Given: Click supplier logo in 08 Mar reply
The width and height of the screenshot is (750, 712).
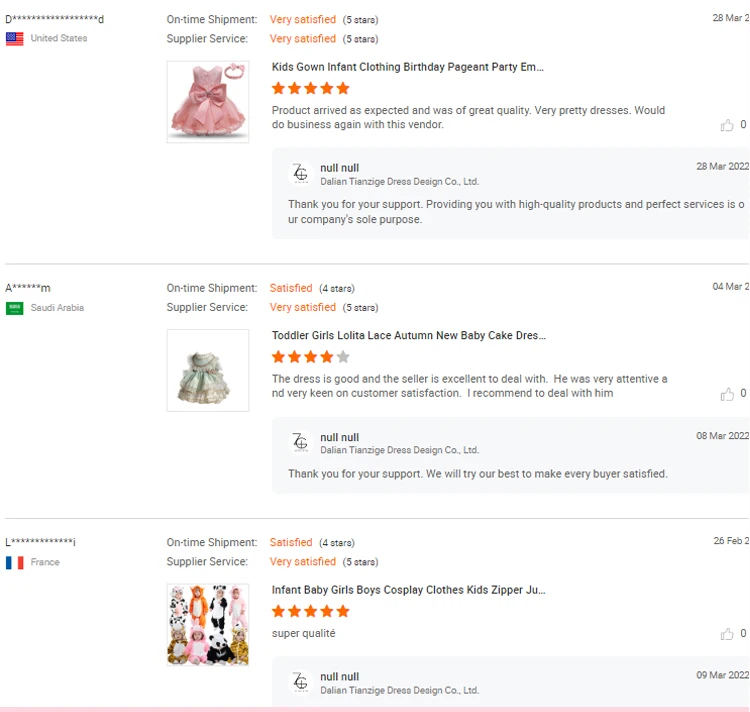Looking at the screenshot, I should pos(300,442).
